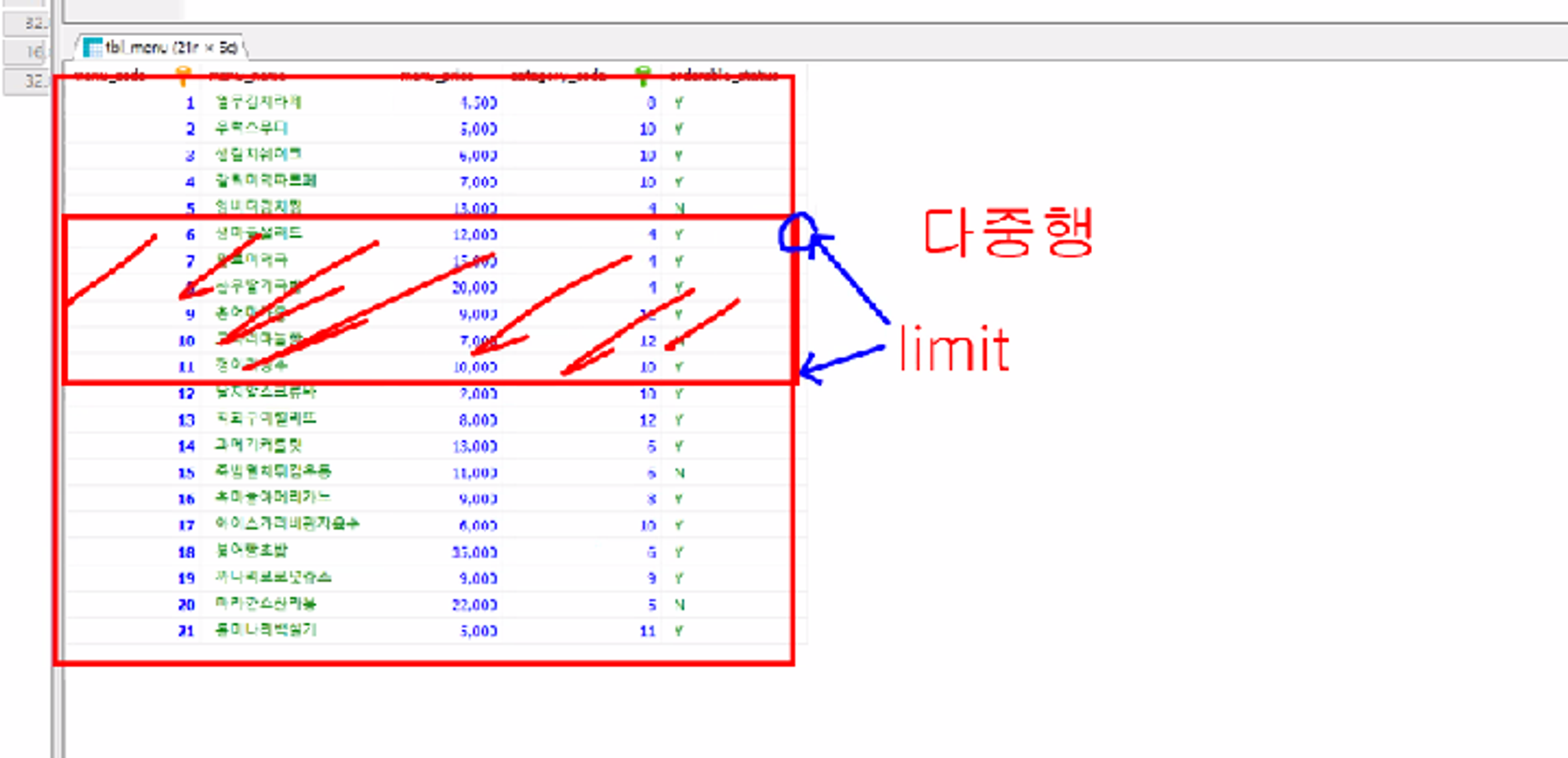Sort by the menu_price column header

(437, 75)
